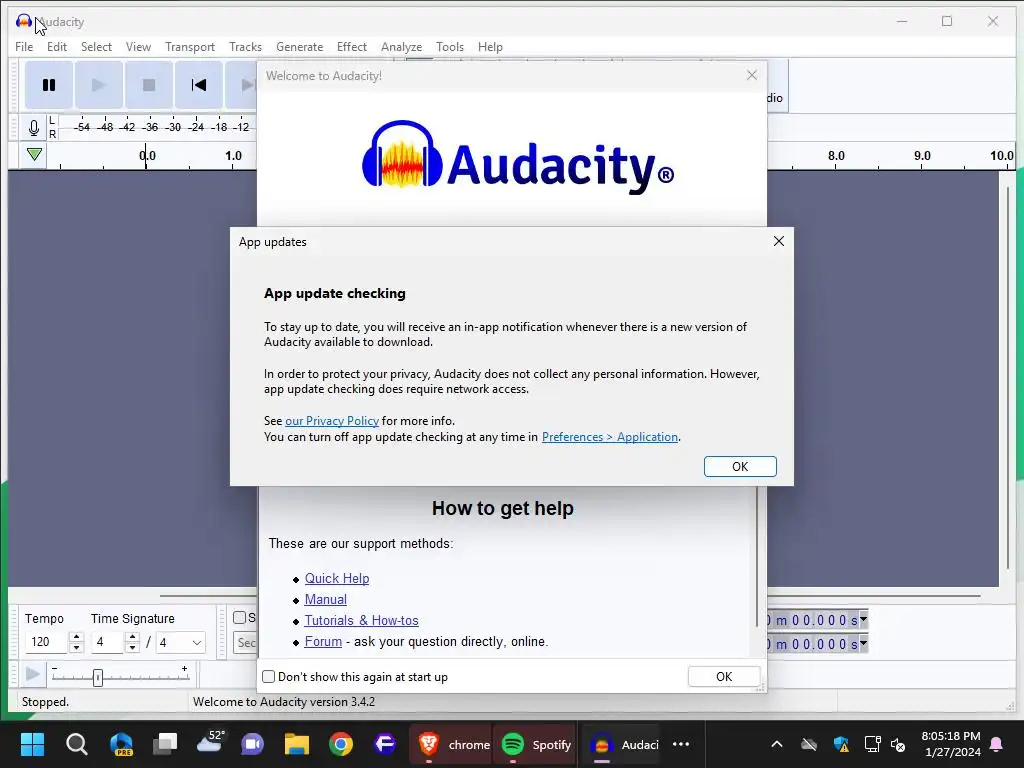Screen dimensions: 1024x768
Task: Open the Privacy Policy link
Action: (x=332, y=421)
